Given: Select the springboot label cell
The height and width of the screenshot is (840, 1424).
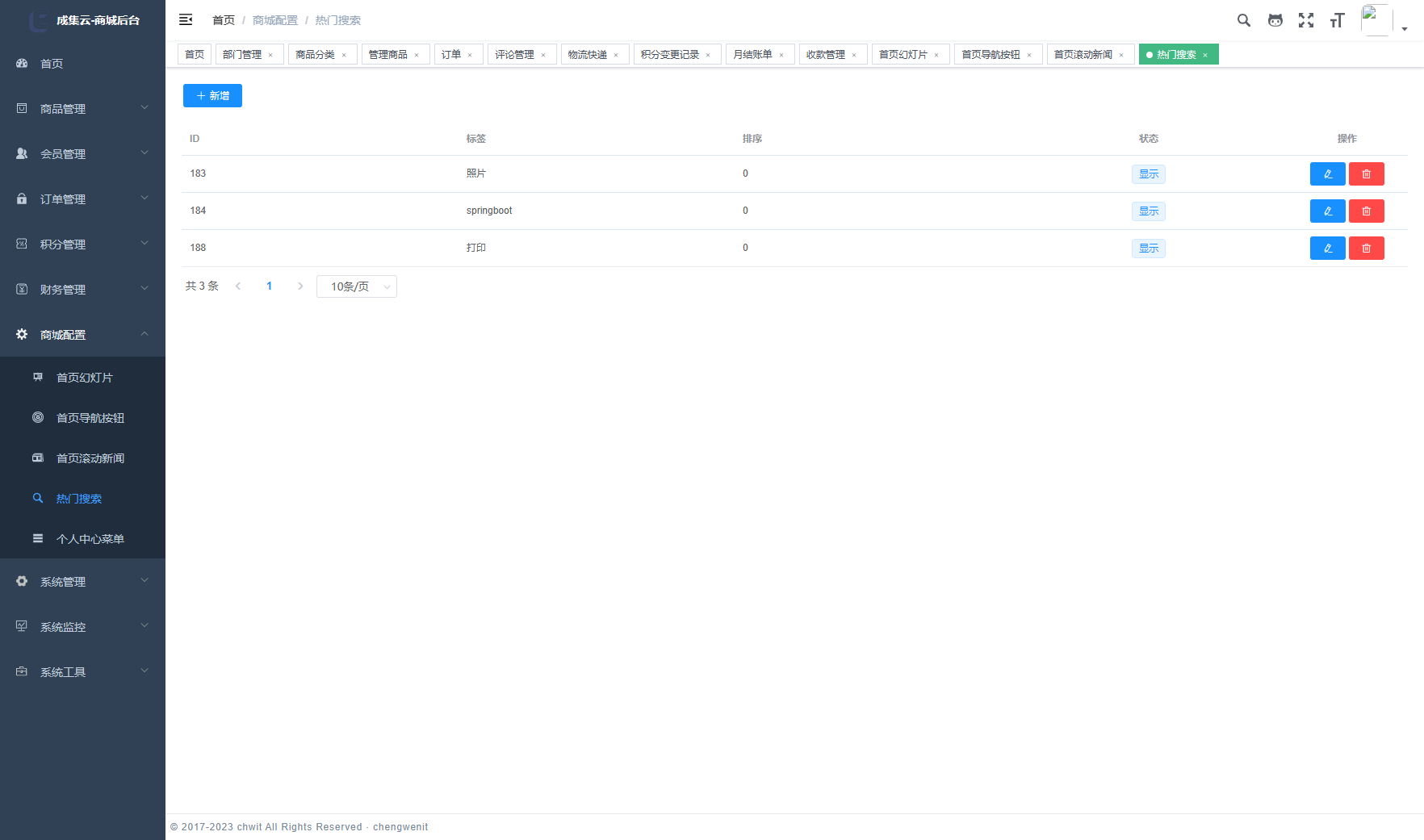Looking at the screenshot, I should pos(489,211).
